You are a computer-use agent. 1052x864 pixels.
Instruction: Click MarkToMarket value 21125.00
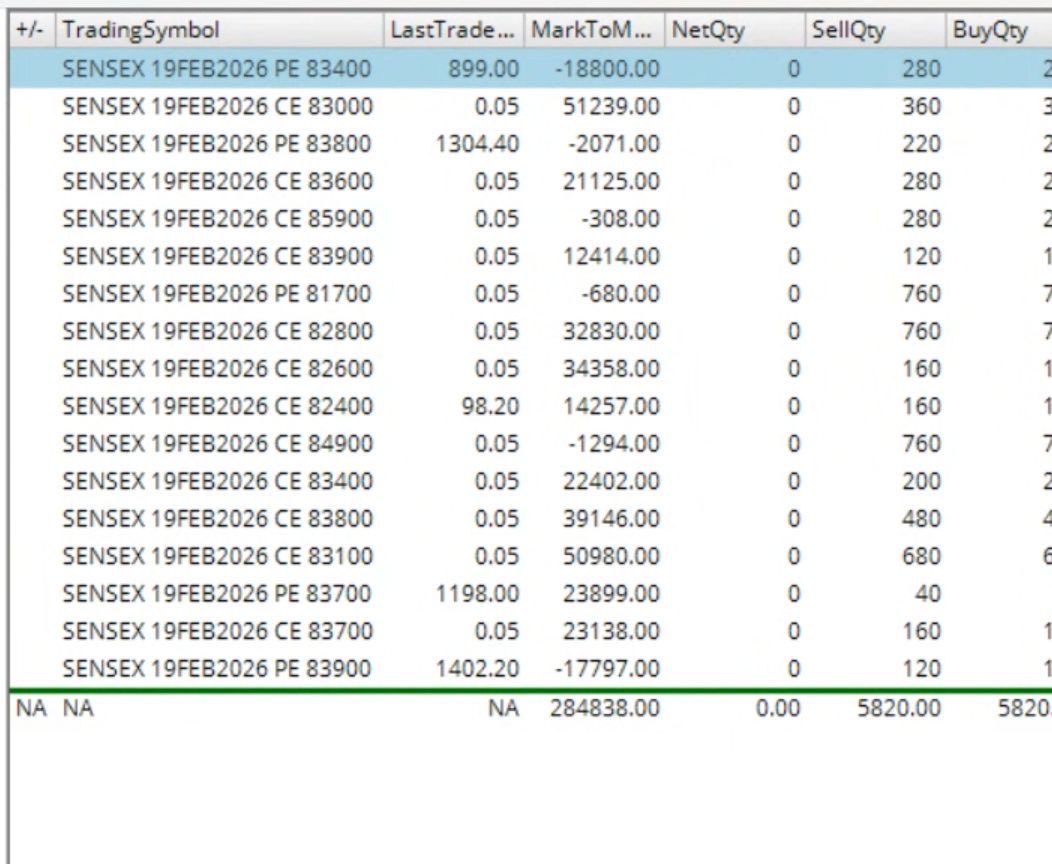[611, 182]
